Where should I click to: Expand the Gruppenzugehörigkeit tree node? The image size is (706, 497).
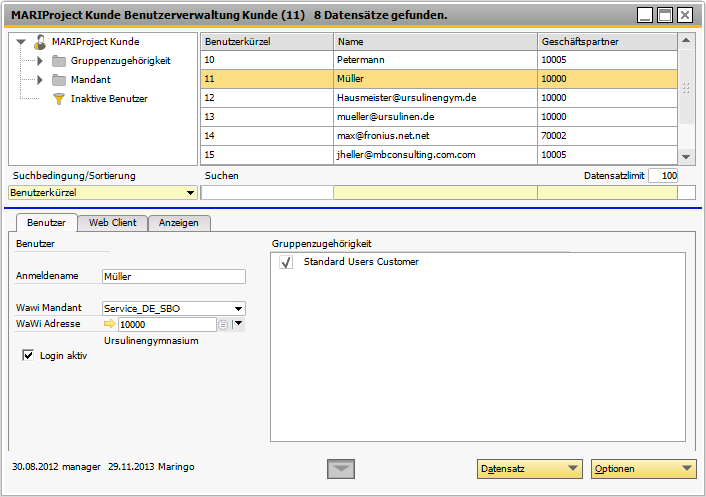point(40,61)
